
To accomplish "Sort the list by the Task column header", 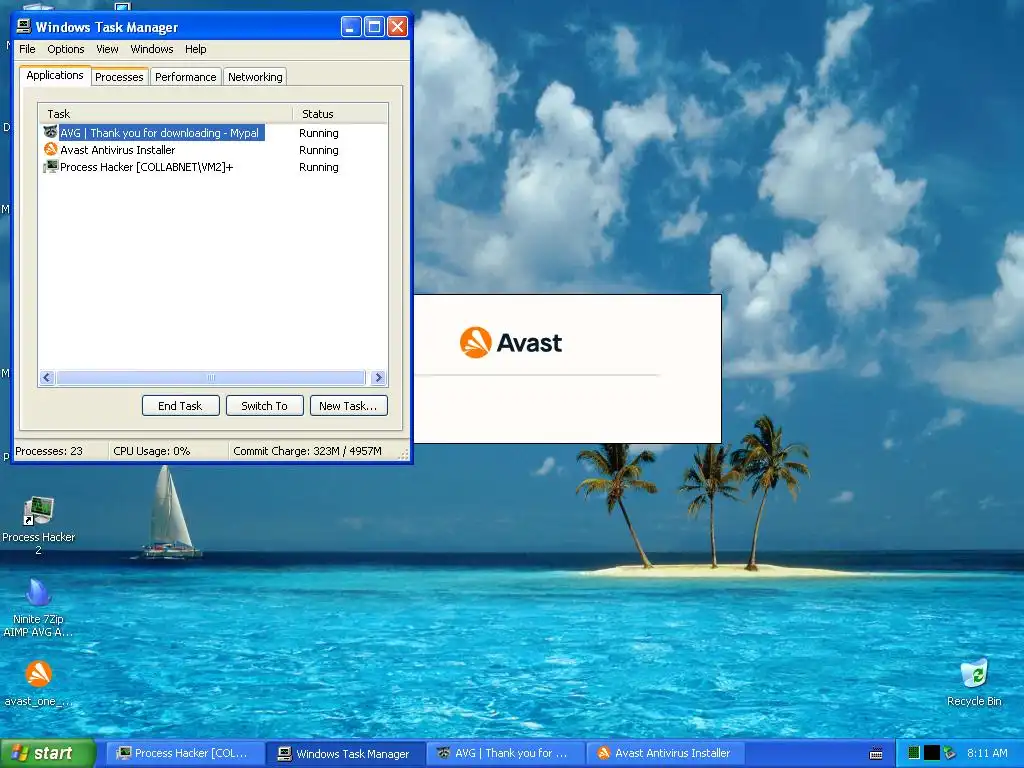I will (x=165, y=114).
